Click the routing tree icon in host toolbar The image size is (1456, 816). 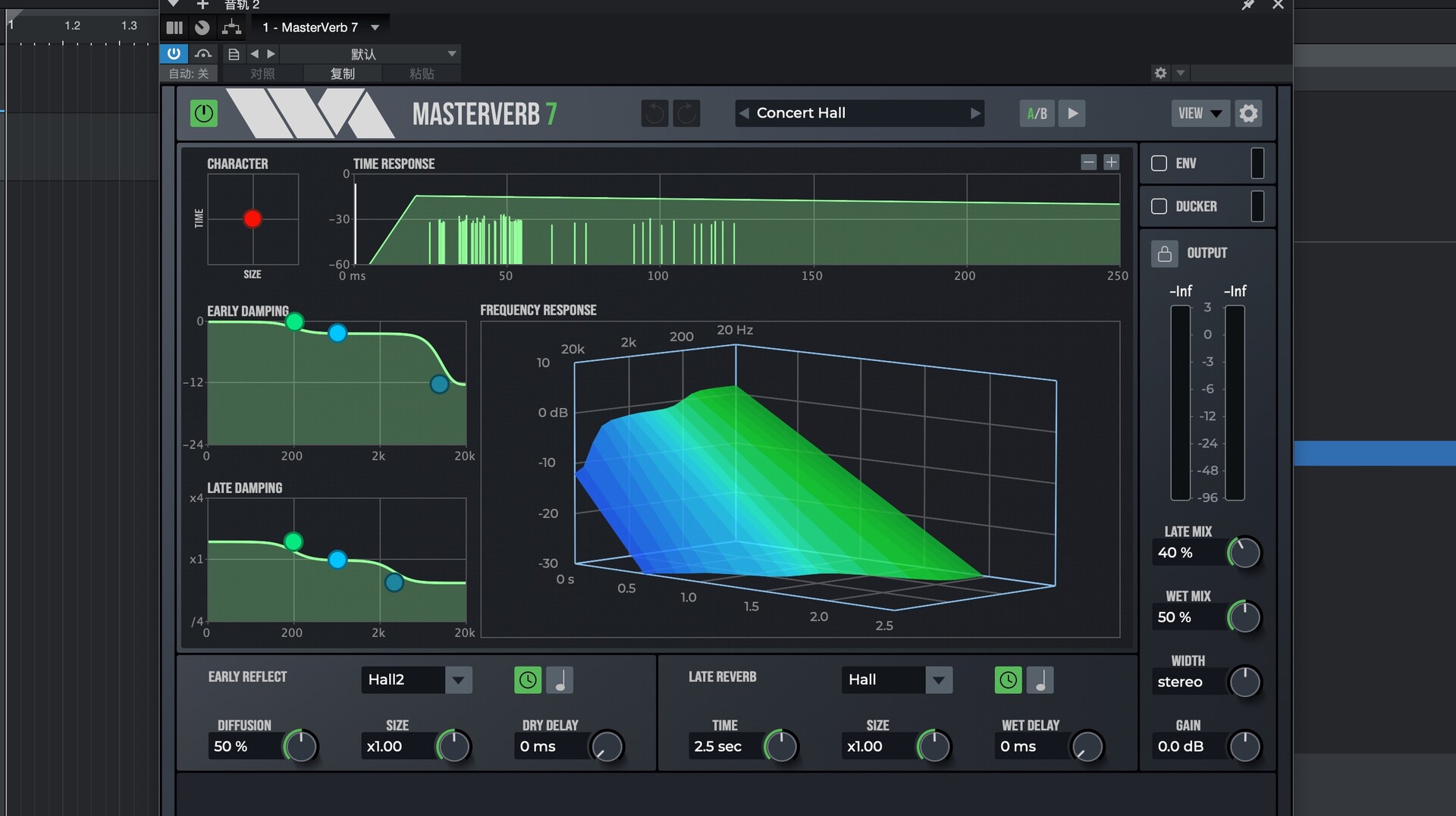click(231, 28)
